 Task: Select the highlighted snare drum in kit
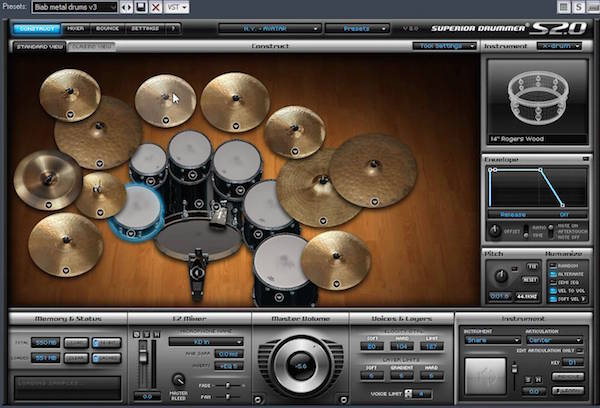click(138, 209)
